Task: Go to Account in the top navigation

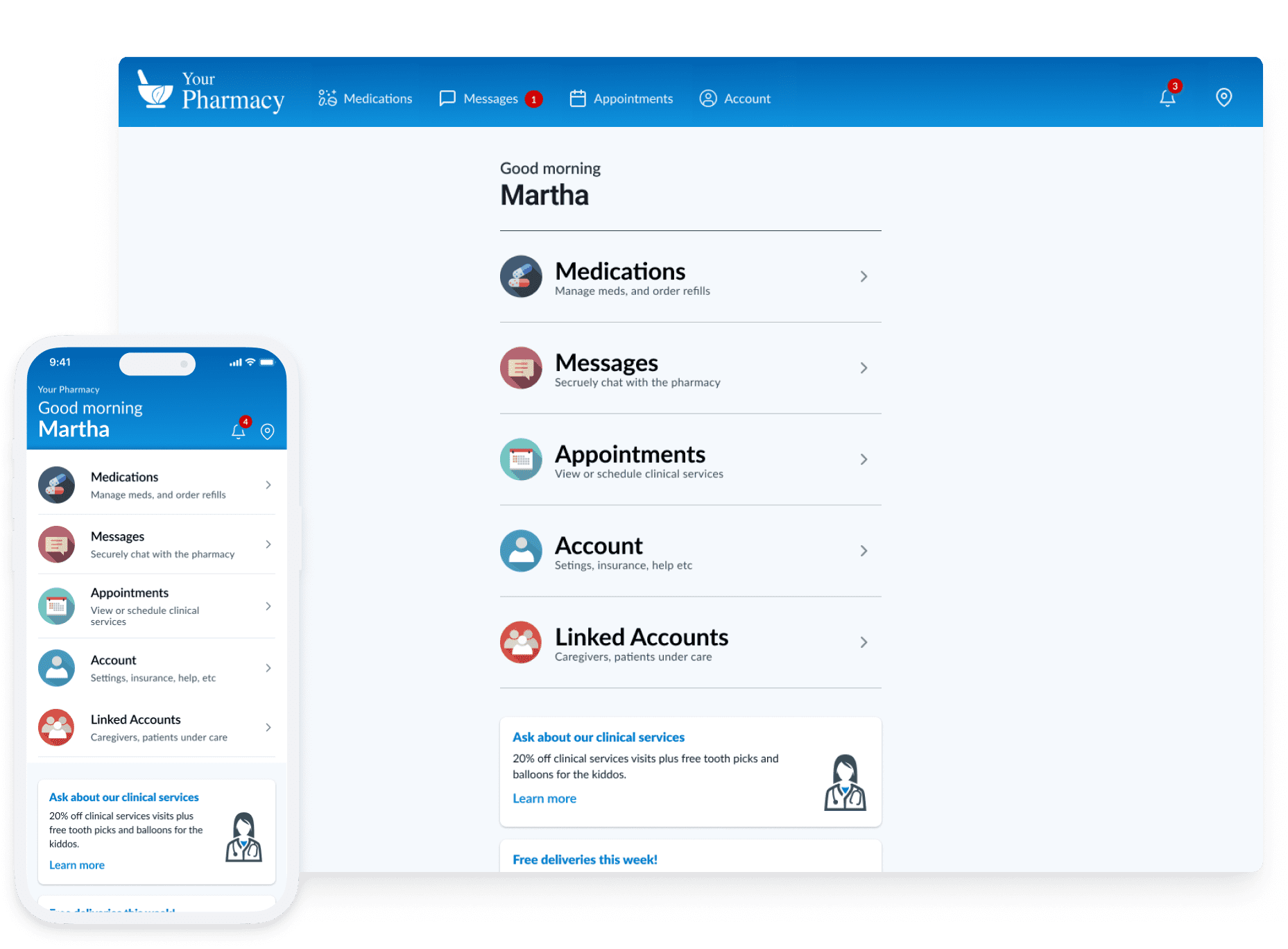Action: [x=735, y=99]
